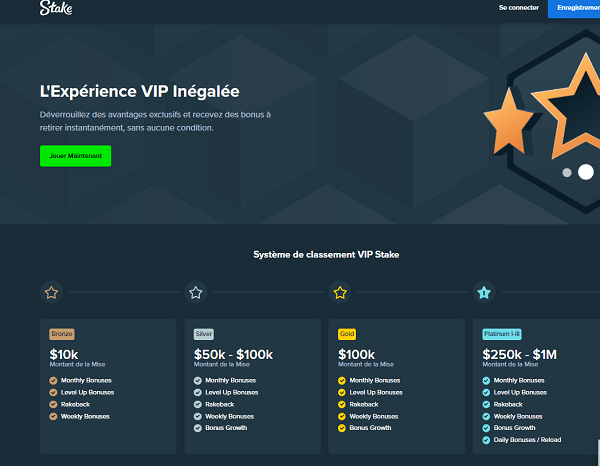This screenshot has width=600, height=466.
Task: Click the blue Enregistrement button
Action: point(574,8)
